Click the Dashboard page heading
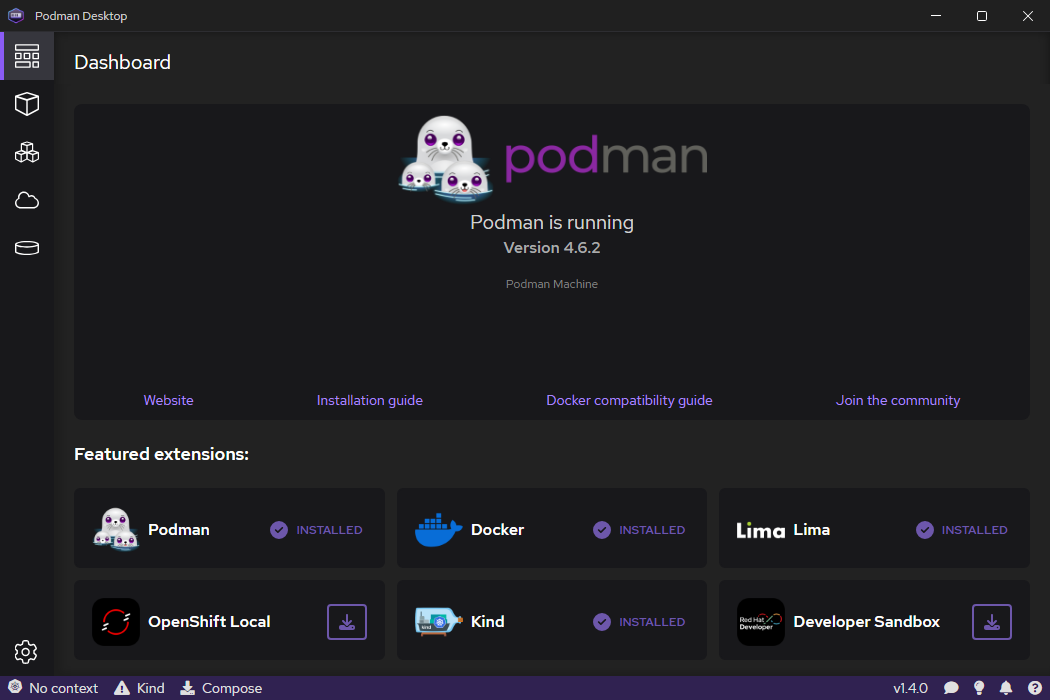 [x=123, y=62]
